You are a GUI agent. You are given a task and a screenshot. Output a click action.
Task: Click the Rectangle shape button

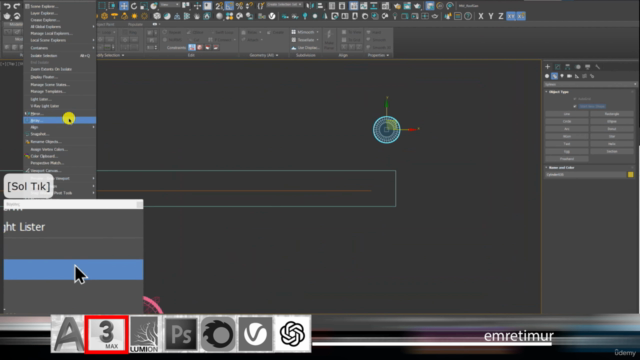pos(612,114)
